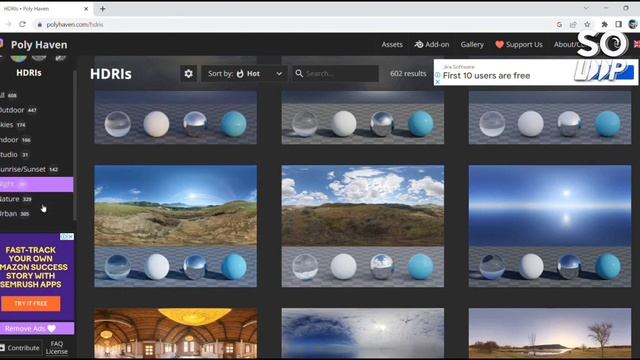
Task: Click the search magnifier icon
Action: click(299, 73)
